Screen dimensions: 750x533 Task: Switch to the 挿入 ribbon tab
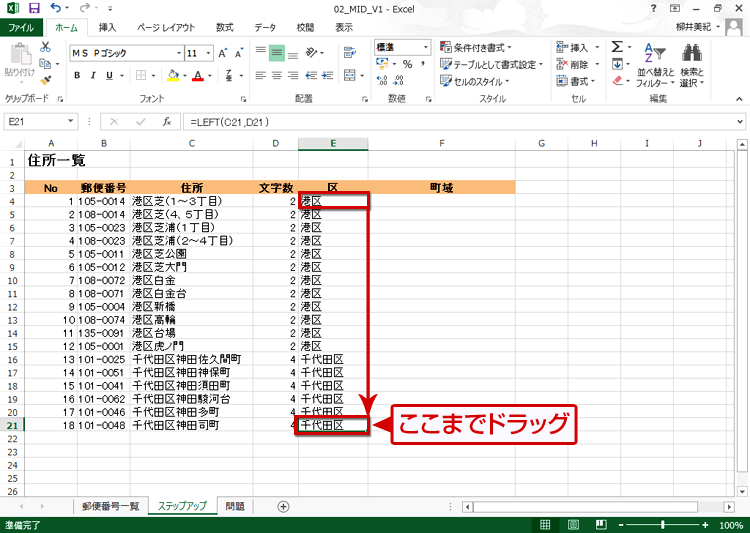click(x=107, y=27)
